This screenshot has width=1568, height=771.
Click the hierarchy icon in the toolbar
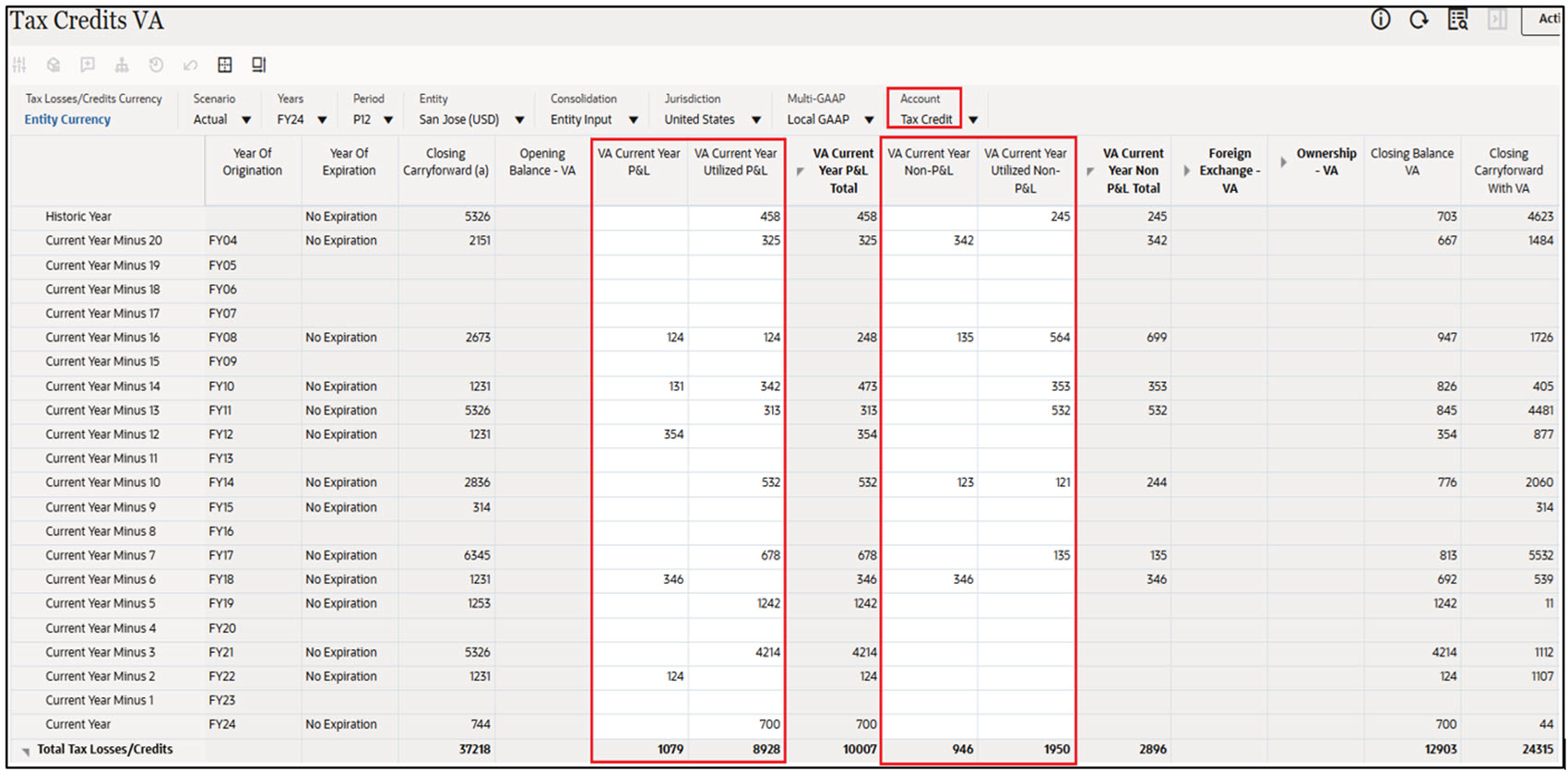coord(122,65)
